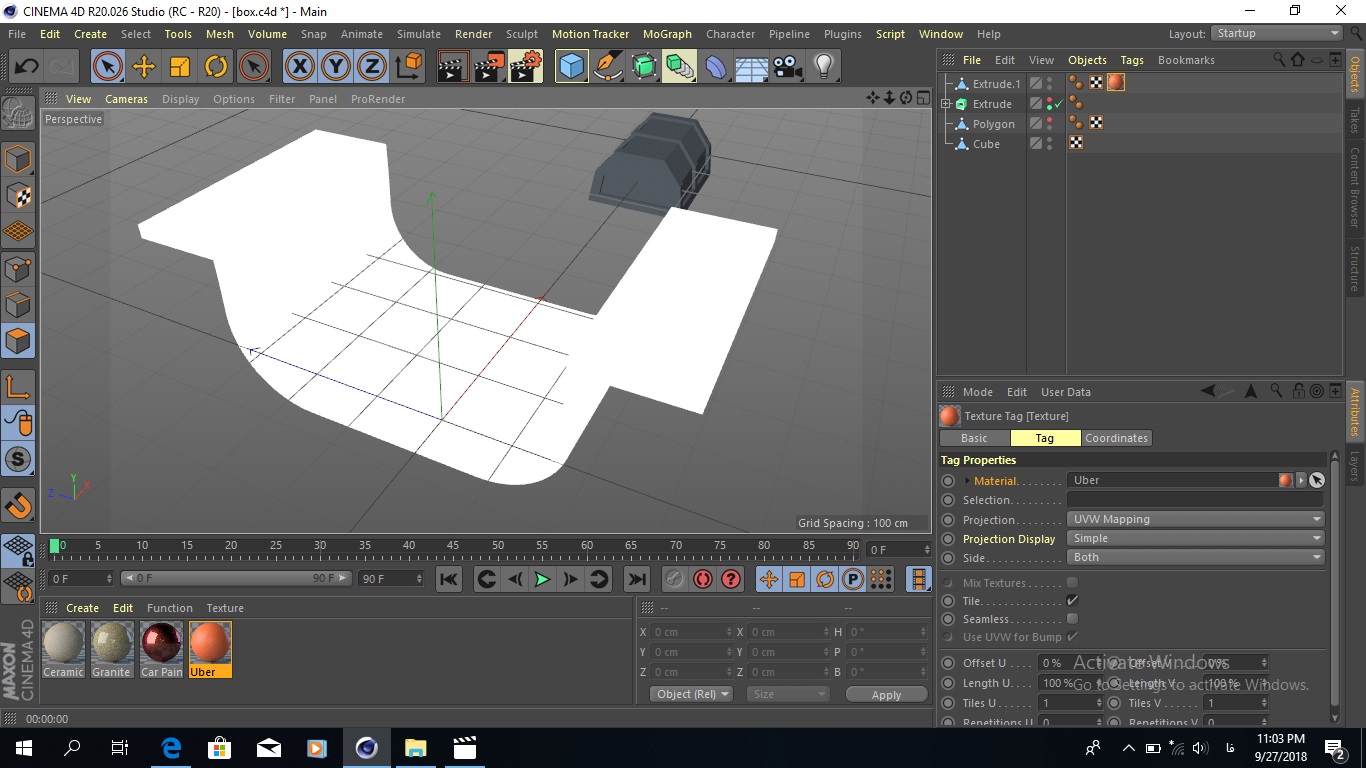Toggle X axis lock
The height and width of the screenshot is (768, 1366).
pos(299,67)
